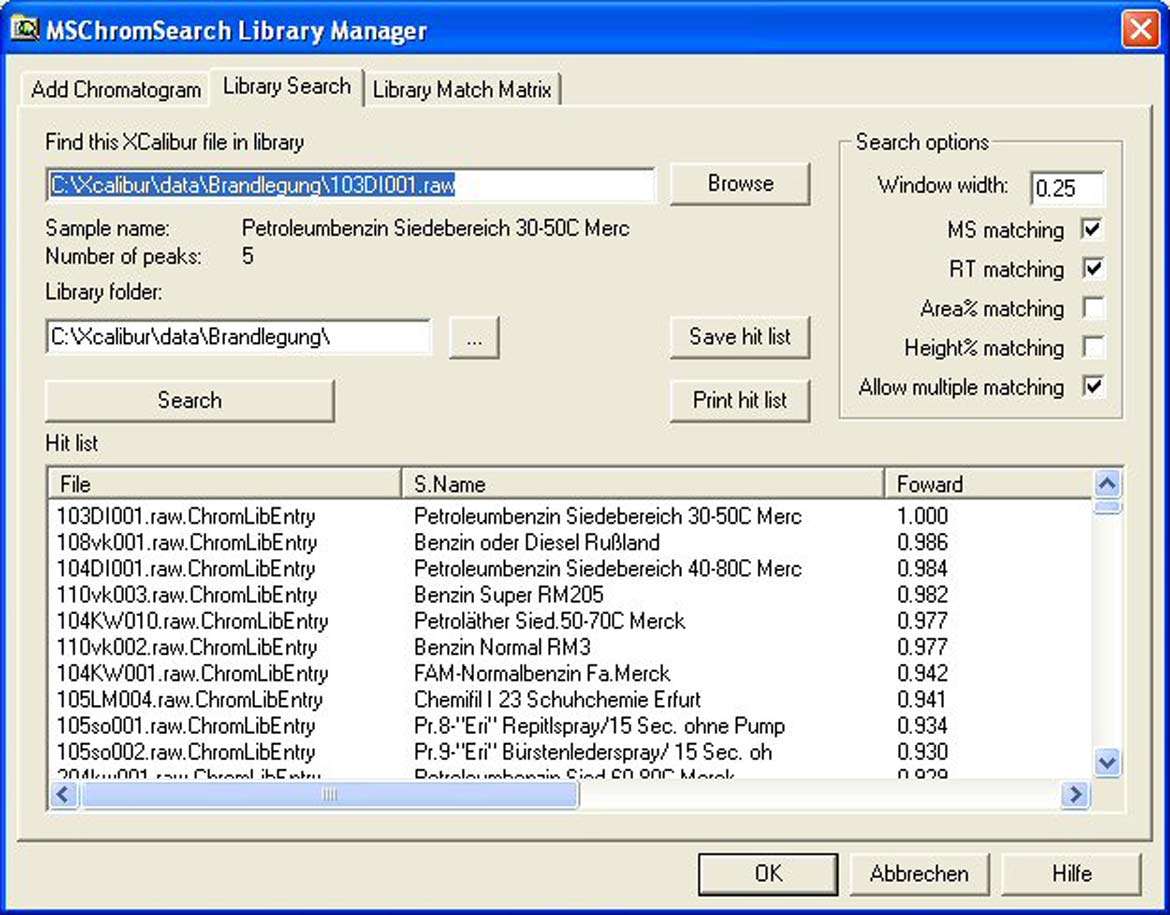
Task: Toggle the MS matching checkbox
Action: pyautogui.click(x=1093, y=229)
